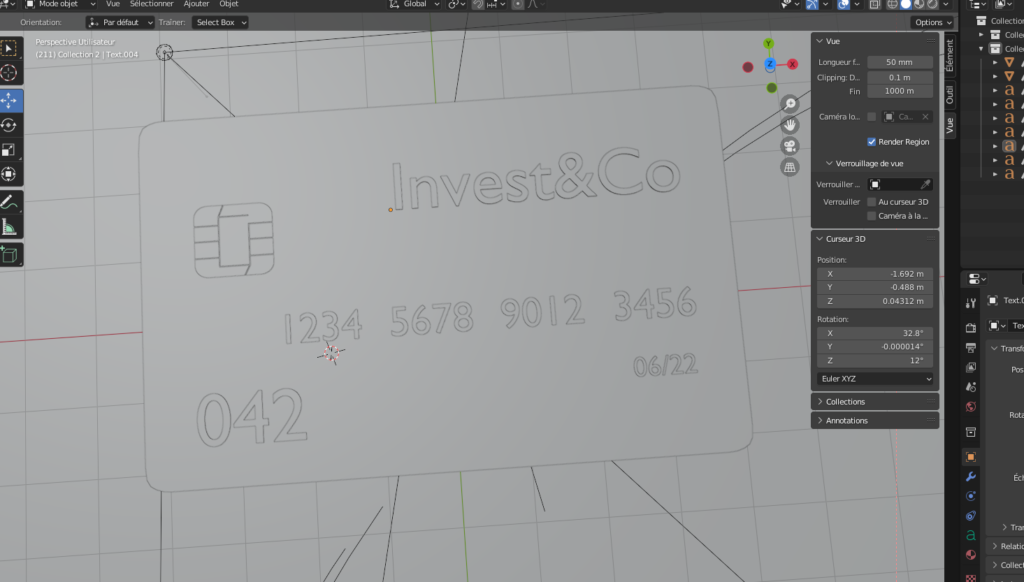Switch to material preview shading

click(x=920, y=4)
